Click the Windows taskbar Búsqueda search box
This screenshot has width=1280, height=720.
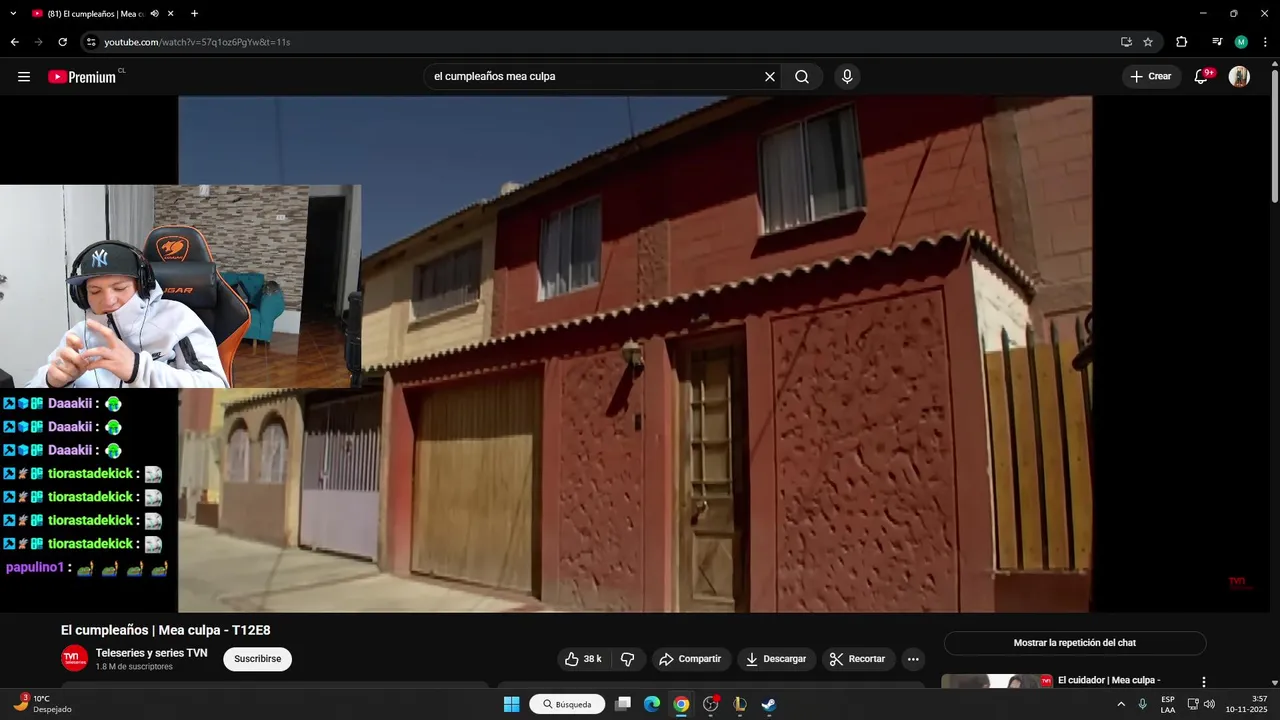click(x=567, y=704)
